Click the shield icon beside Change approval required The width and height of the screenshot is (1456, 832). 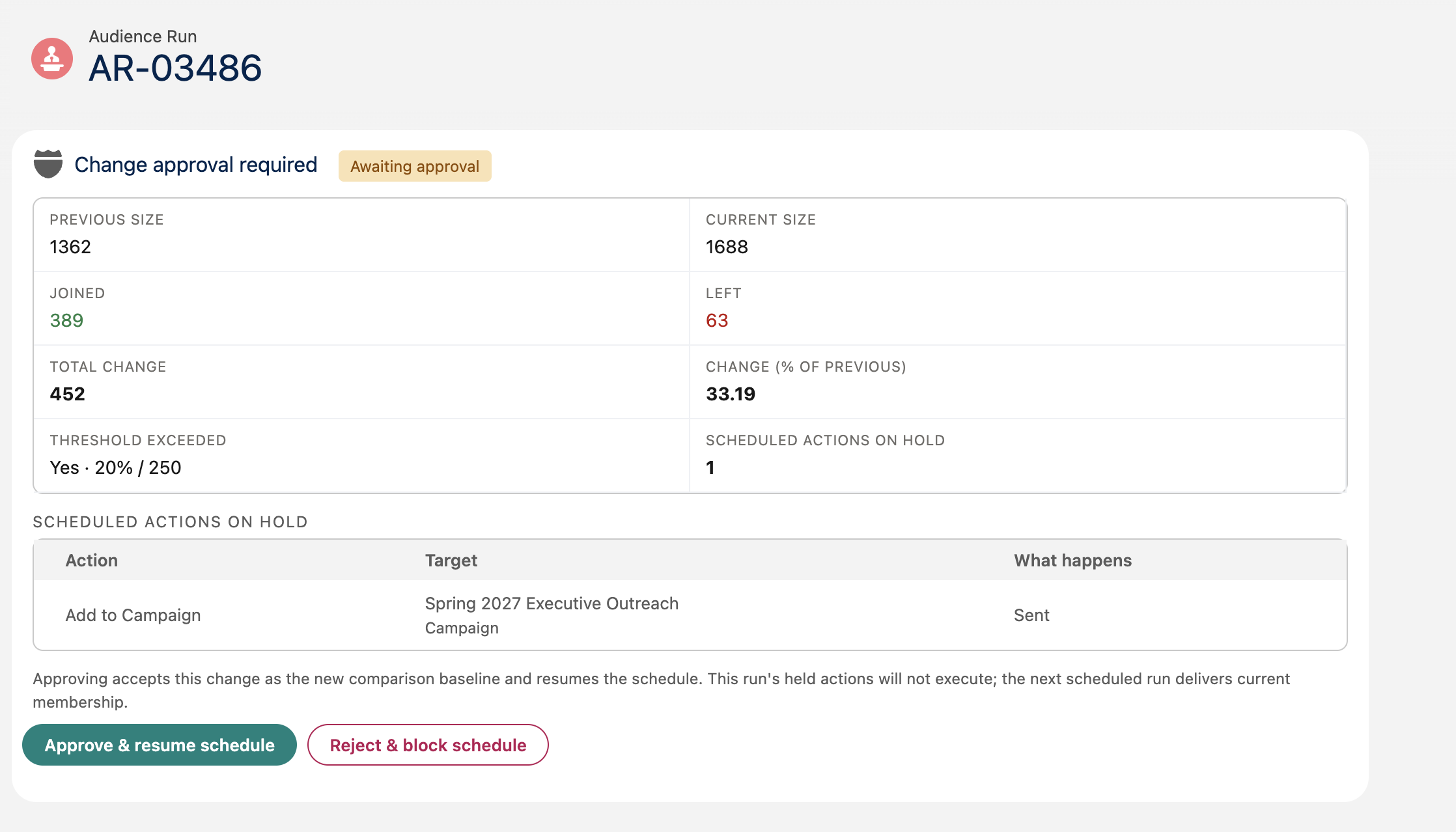point(48,164)
